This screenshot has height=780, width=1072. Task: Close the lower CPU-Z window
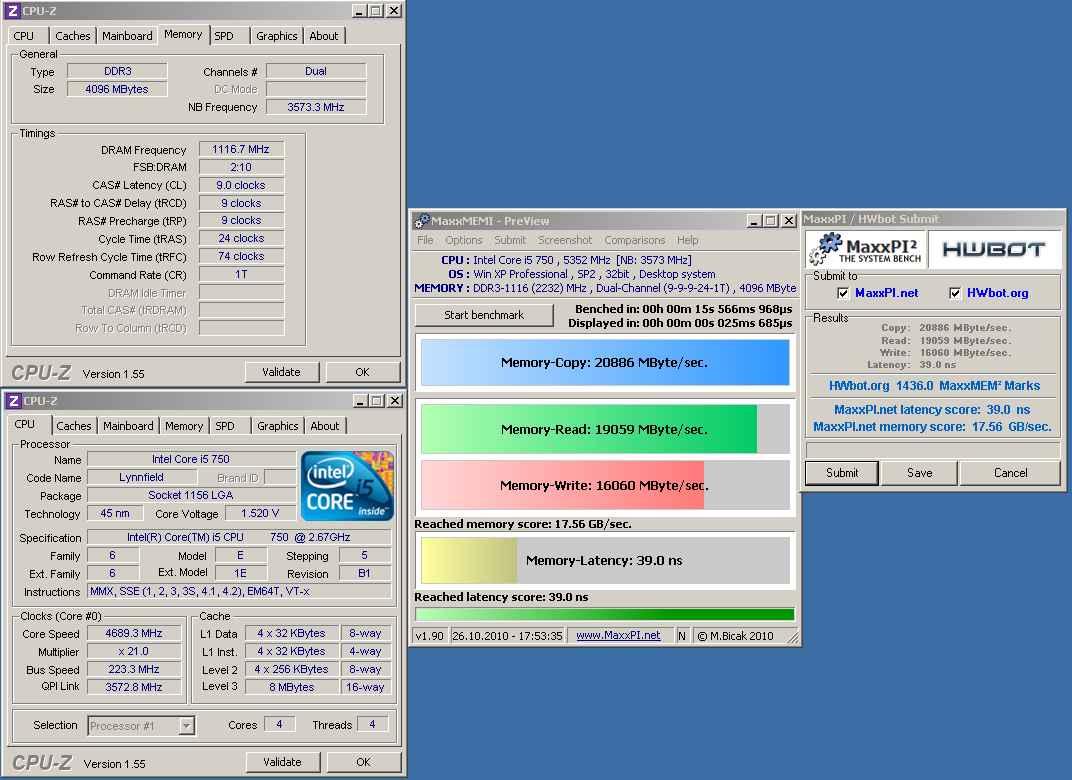point(394,401)
